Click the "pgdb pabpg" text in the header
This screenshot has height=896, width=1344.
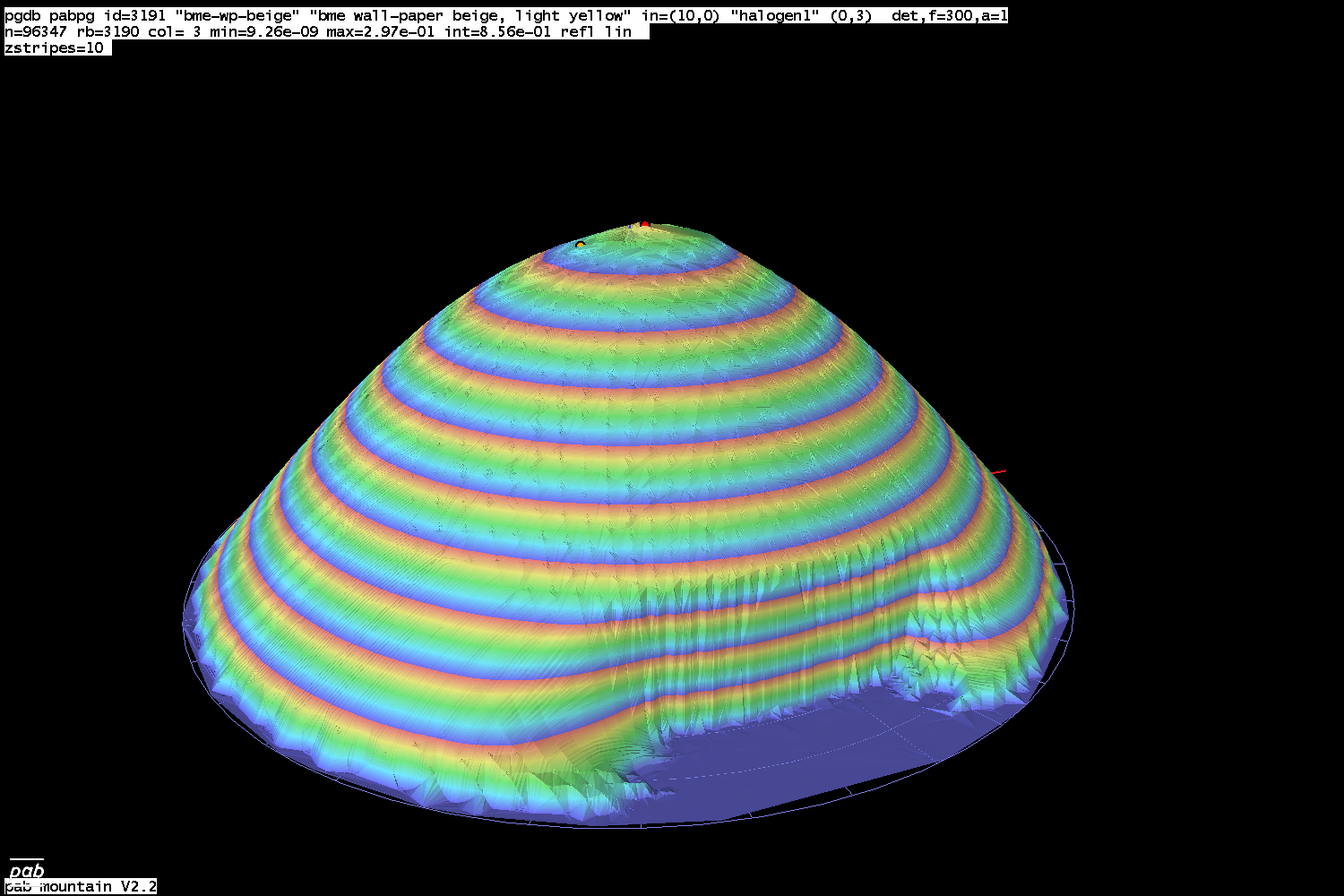[x=49, y=16]
